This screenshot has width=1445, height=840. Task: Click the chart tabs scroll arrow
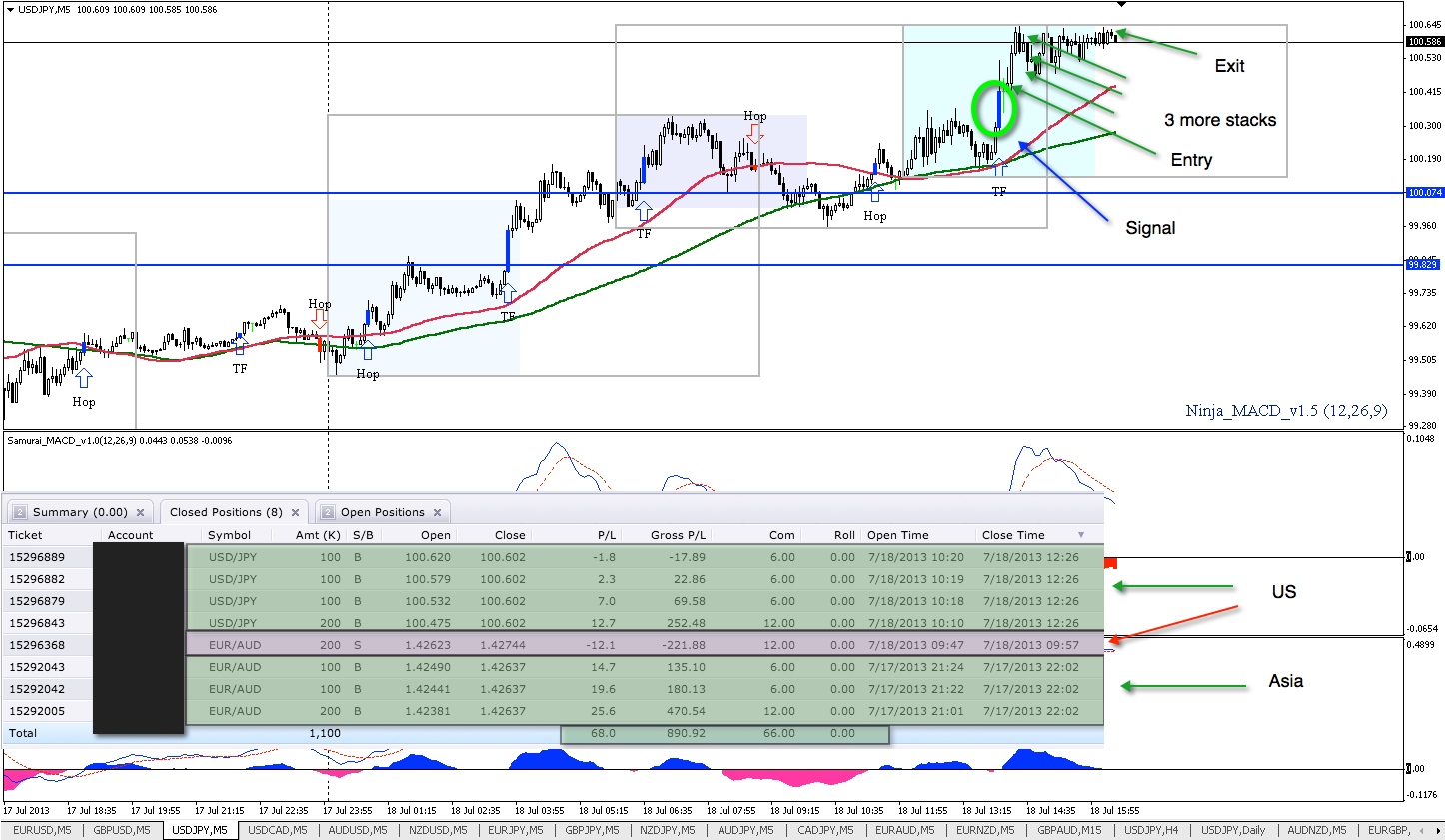click(x=1436, y=830)
